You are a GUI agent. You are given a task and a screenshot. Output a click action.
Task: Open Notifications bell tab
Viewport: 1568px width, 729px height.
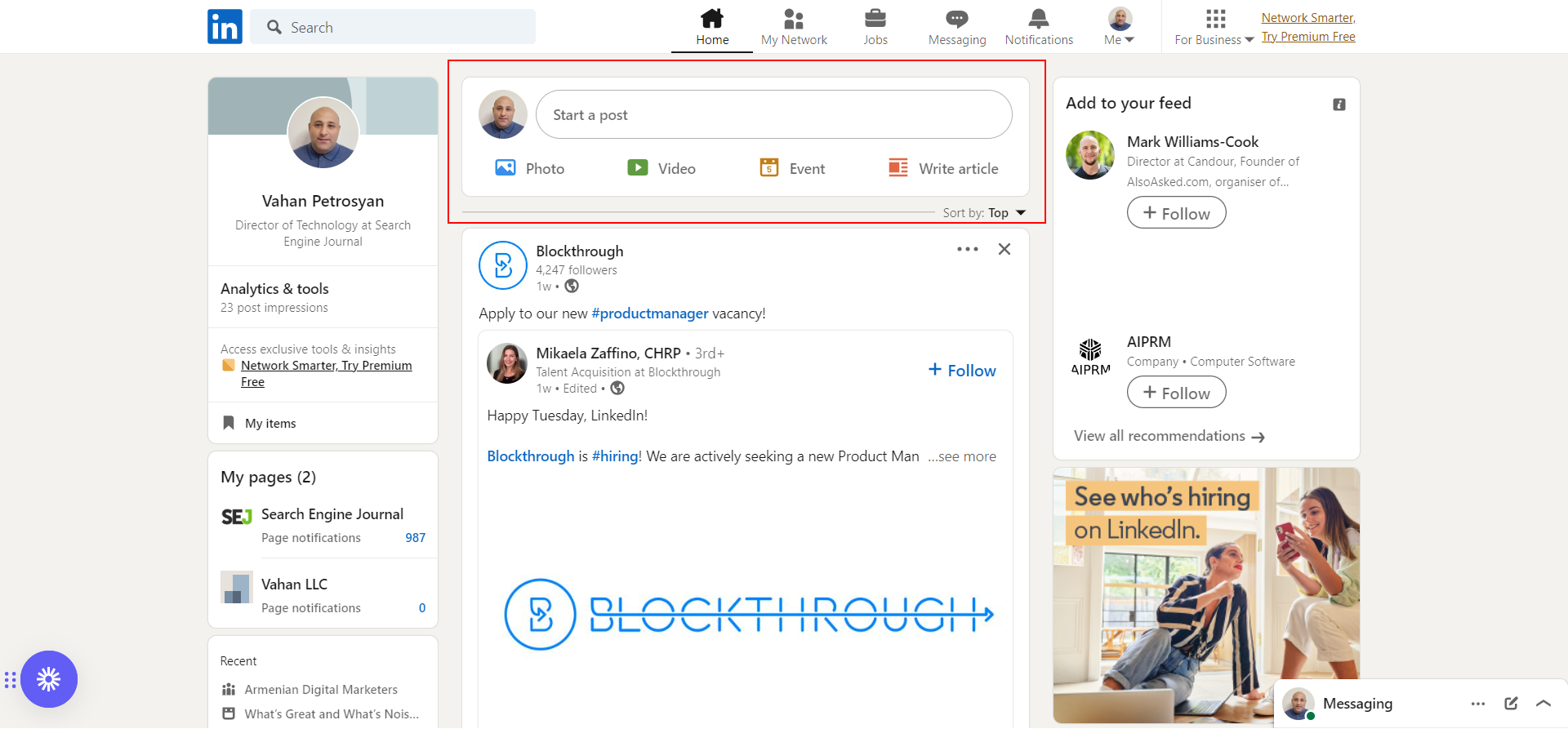[1039, 27]
